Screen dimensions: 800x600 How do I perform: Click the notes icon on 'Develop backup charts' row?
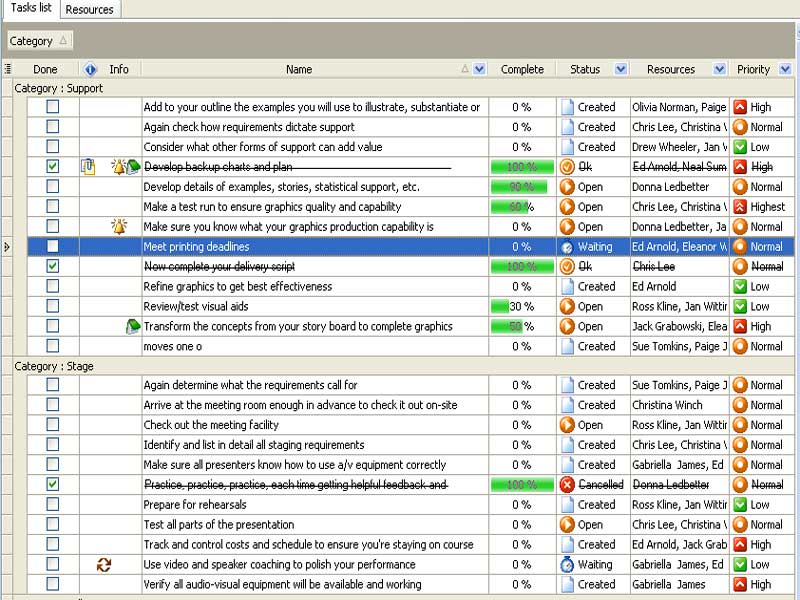pyautogui.click(x=88, y=167)
